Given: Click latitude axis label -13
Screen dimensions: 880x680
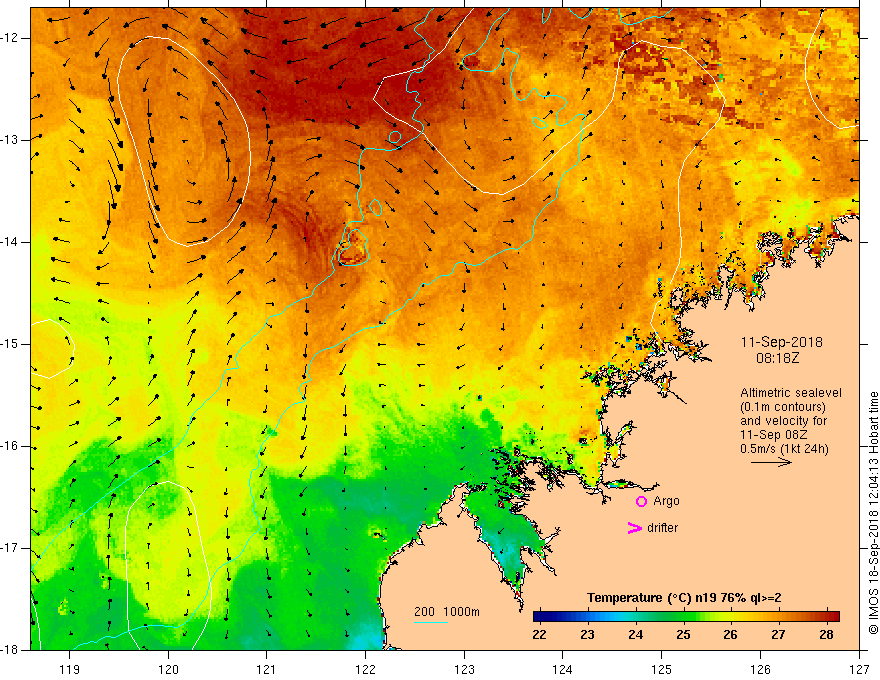Looking at the screenshot, I should 10,140.
